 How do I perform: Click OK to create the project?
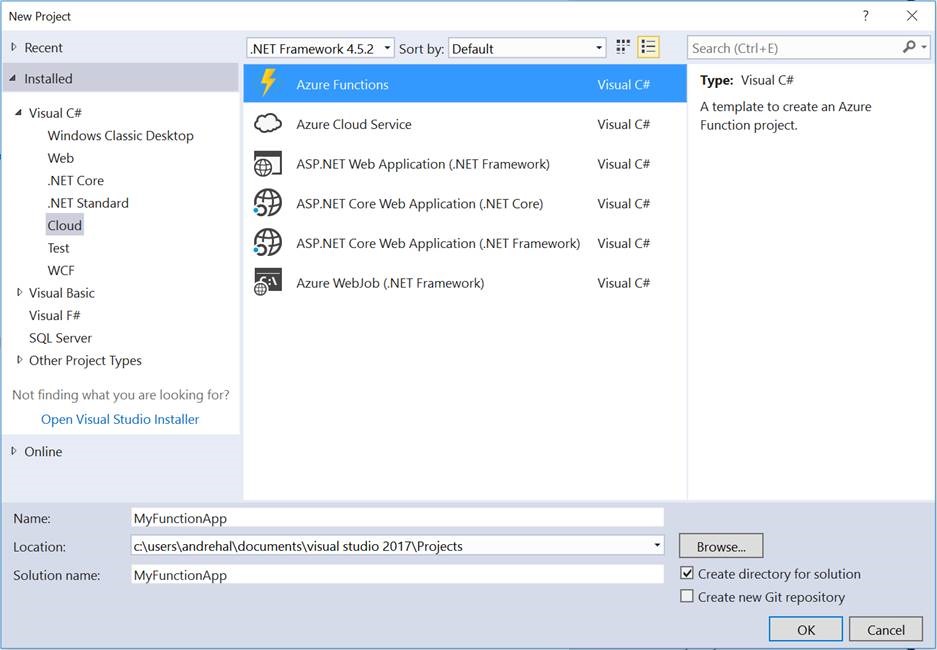click(x=806, y=630)
